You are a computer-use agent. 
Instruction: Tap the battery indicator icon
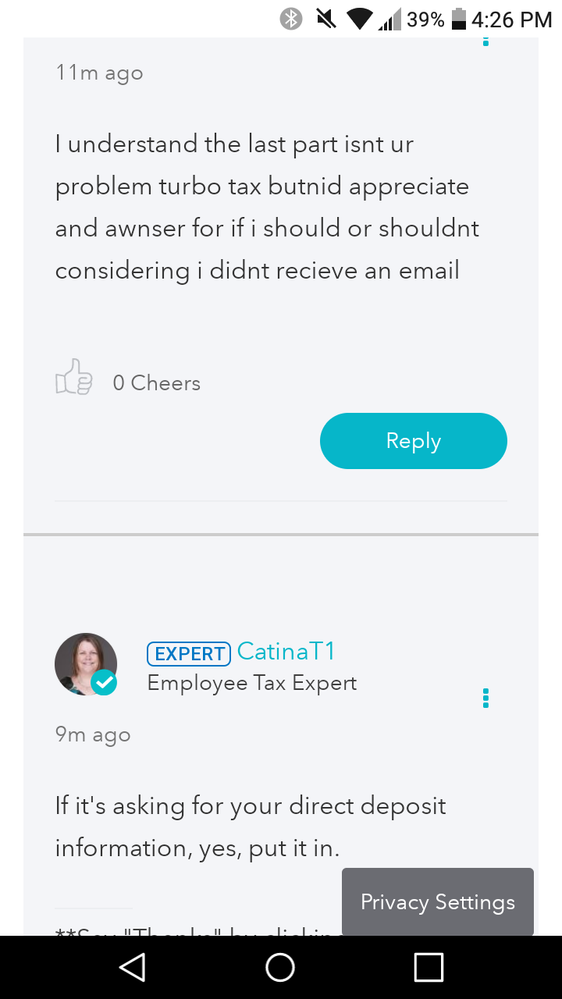point(458,19)
